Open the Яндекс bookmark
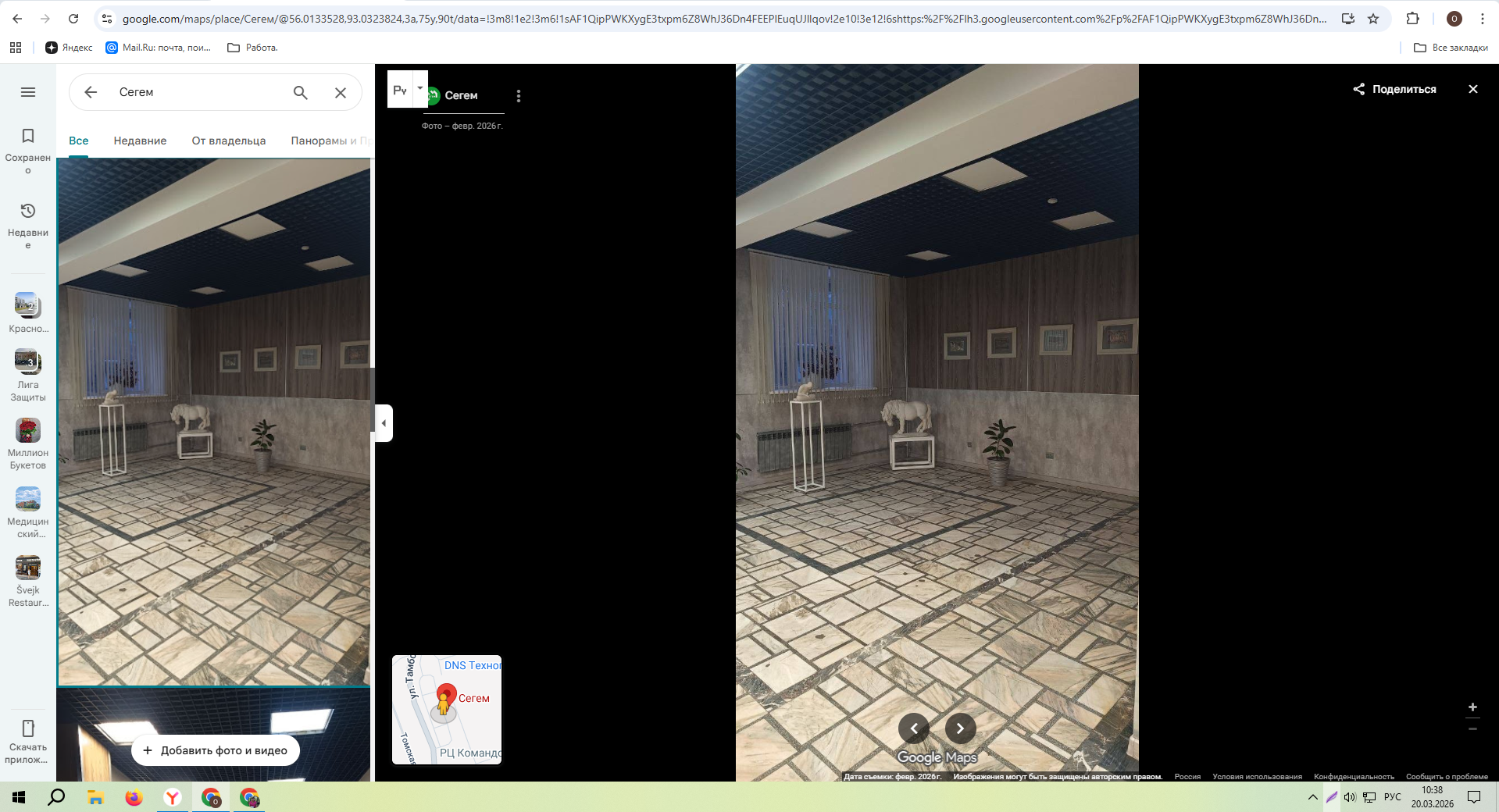Screen dimensions: 1499x812 (x=70, y=48)
